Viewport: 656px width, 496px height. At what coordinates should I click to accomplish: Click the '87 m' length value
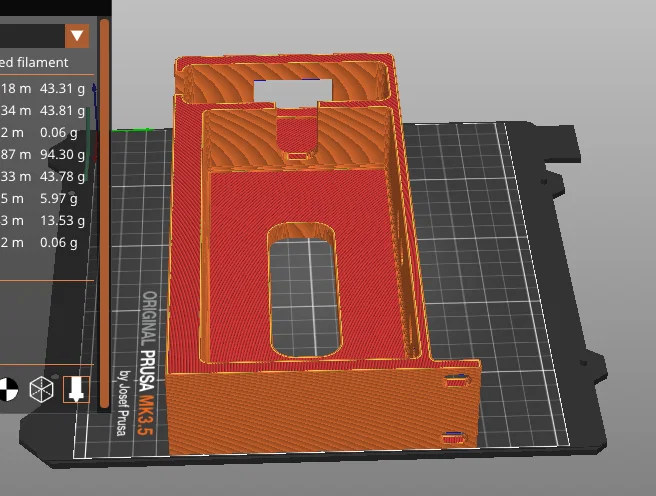click(16, 155)
